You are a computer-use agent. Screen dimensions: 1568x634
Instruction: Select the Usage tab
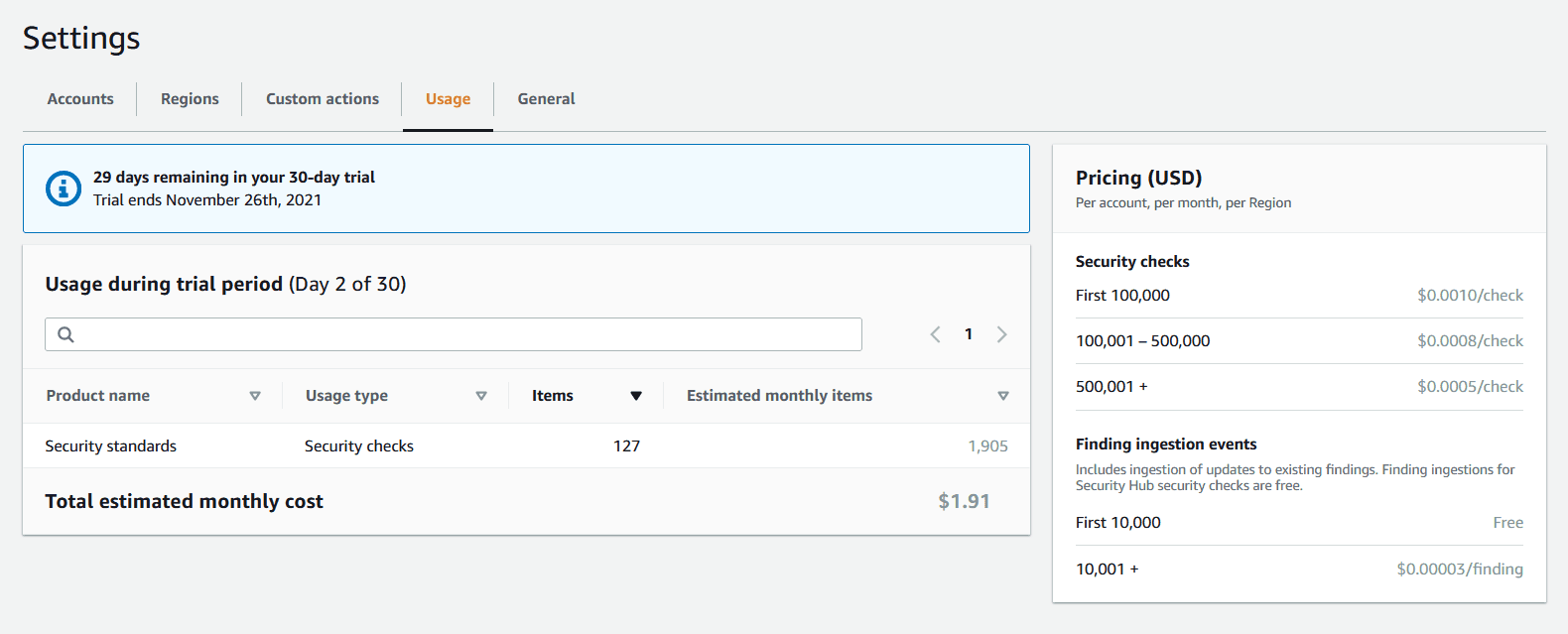(x=448, y=99)
